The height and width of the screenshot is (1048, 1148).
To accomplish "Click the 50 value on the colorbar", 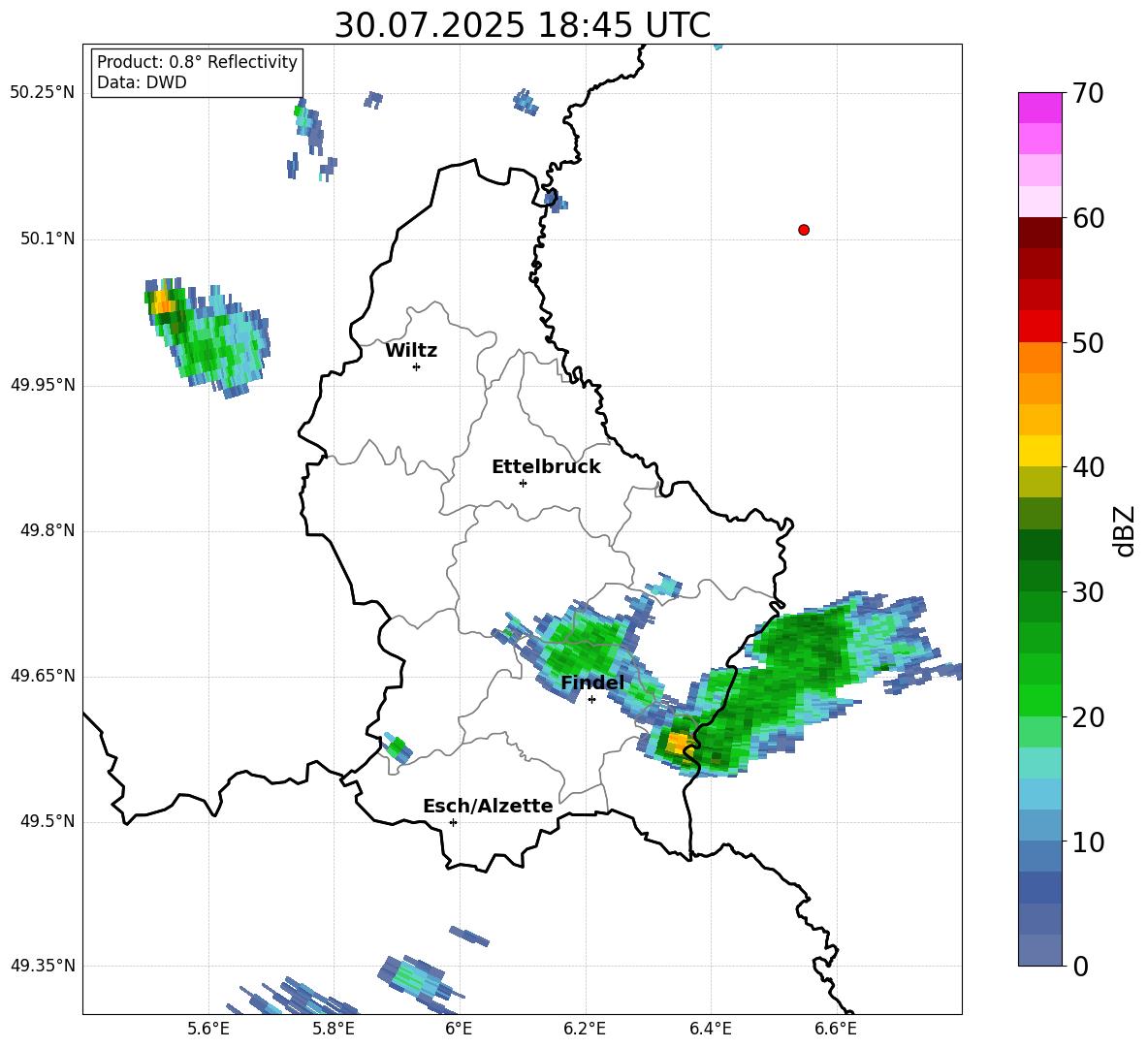I will click(1087, 342).
